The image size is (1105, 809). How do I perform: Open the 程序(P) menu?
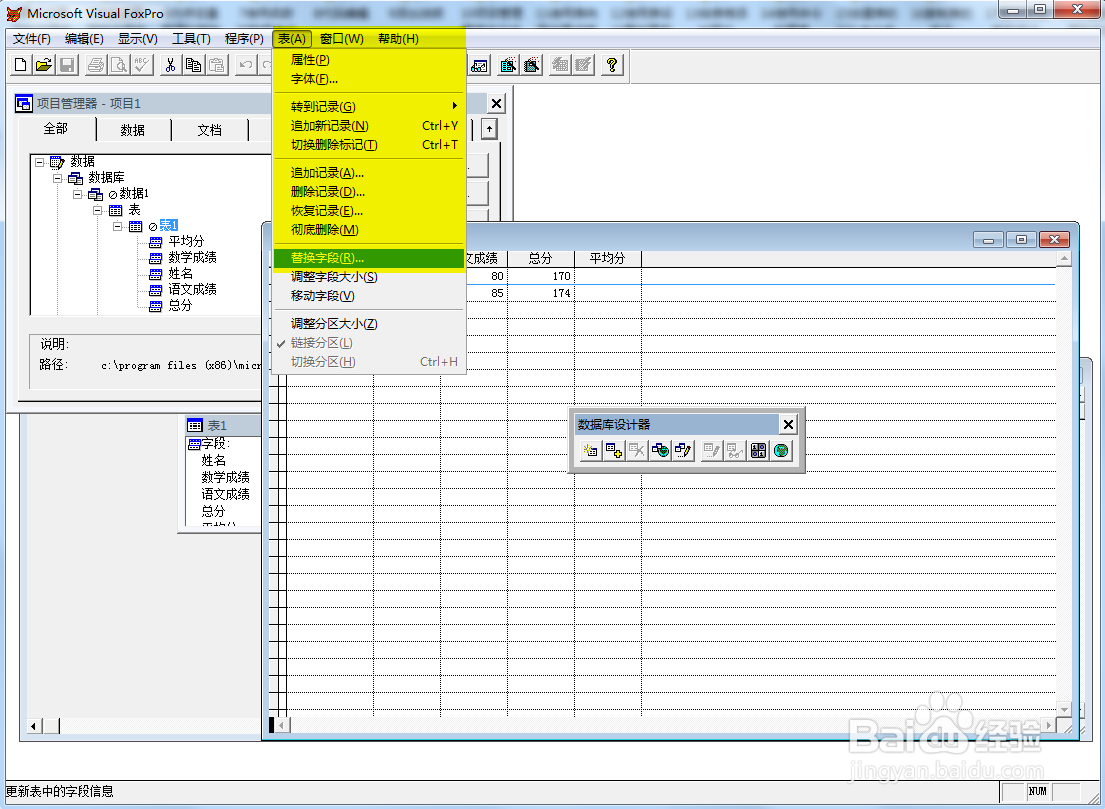244,39
